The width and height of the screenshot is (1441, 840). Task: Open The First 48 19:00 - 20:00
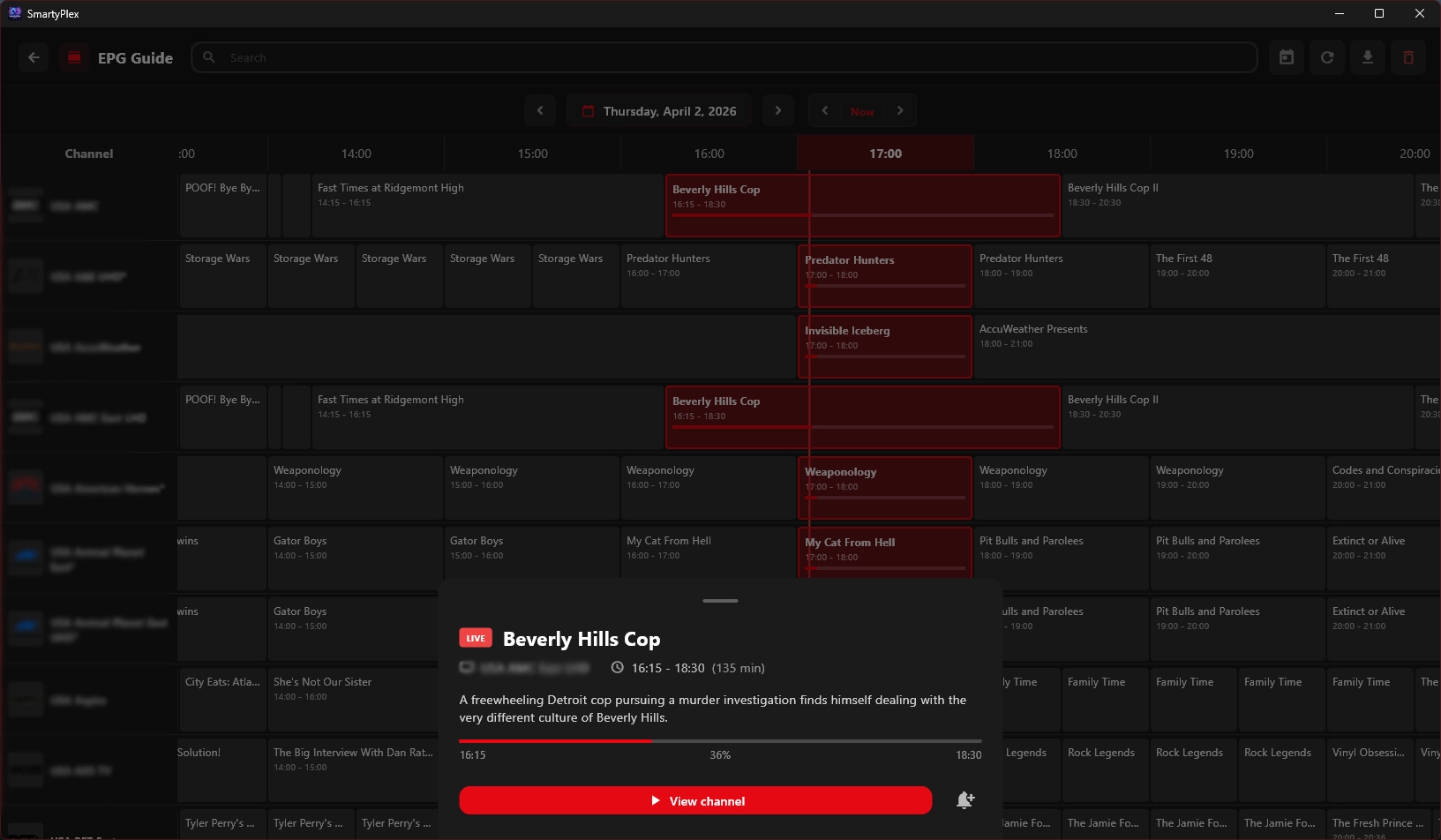1238,276
